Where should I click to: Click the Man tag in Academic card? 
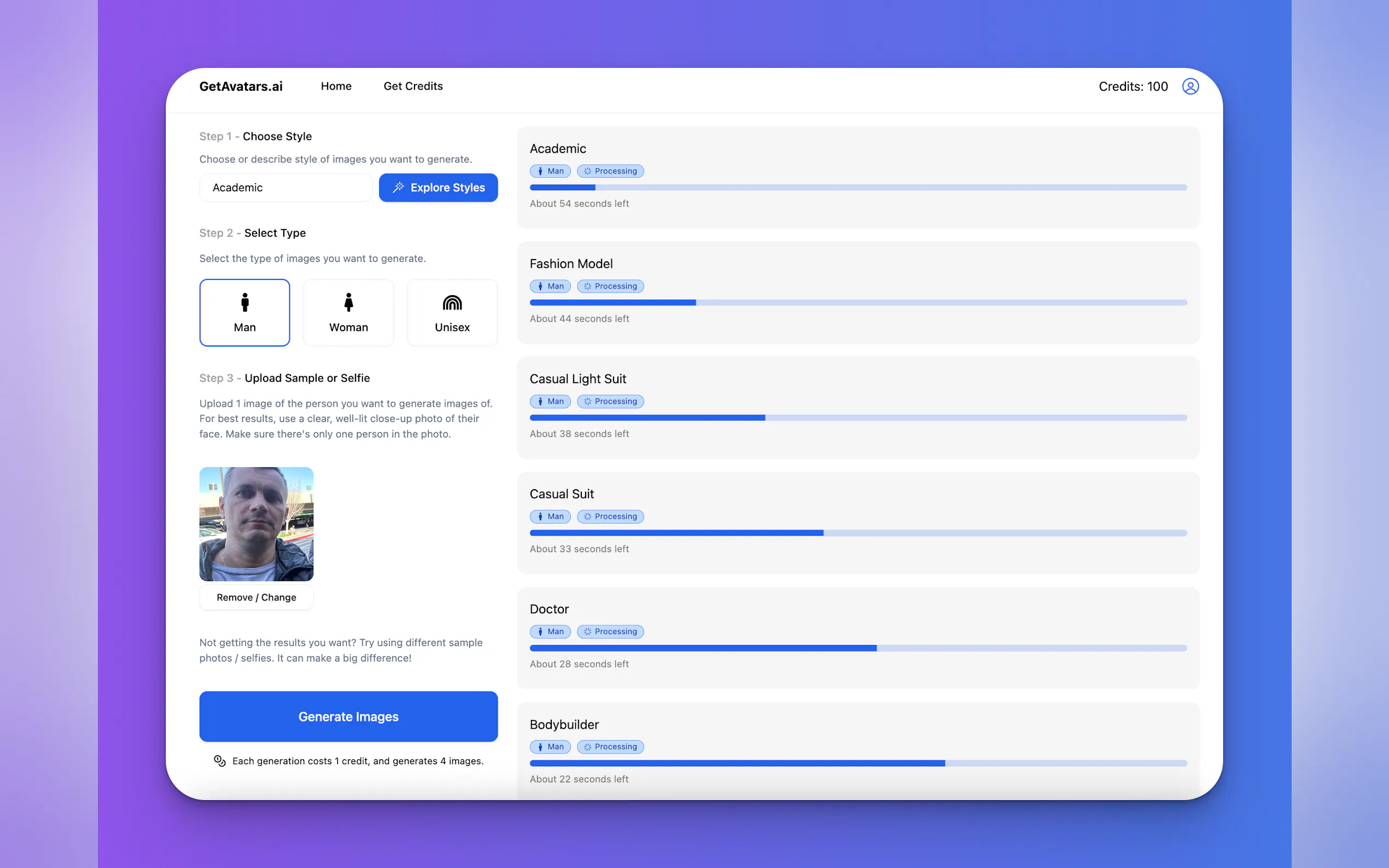click(x=550, y=171)
